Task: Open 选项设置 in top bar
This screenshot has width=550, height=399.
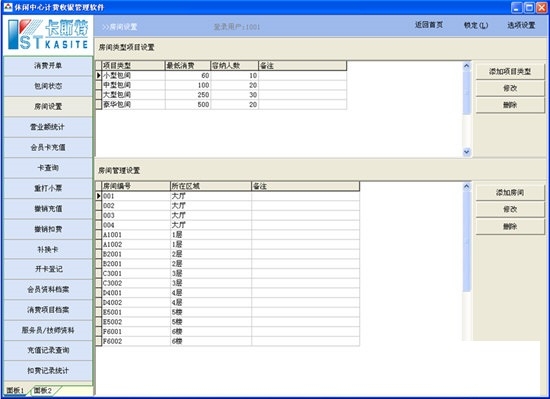Action: (x=521, y=25)
